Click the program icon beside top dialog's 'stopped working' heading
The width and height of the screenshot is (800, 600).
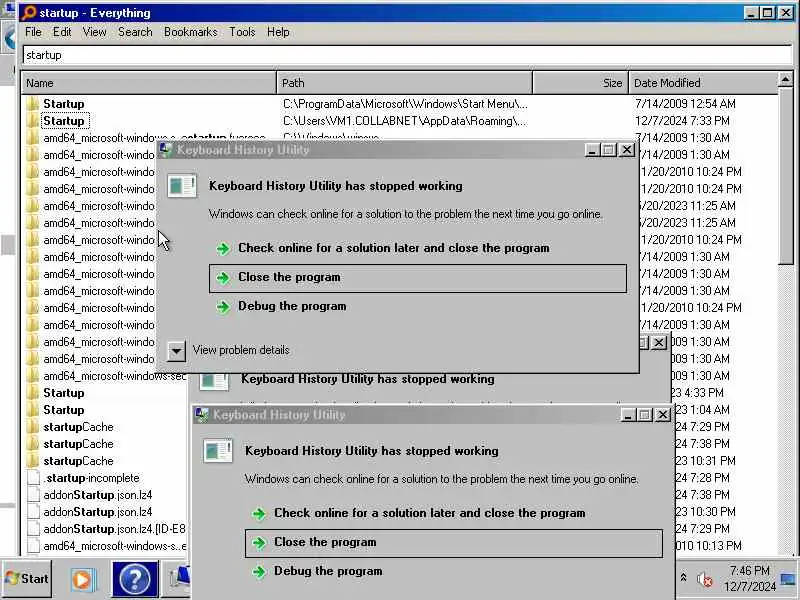[x=182, y=186]
